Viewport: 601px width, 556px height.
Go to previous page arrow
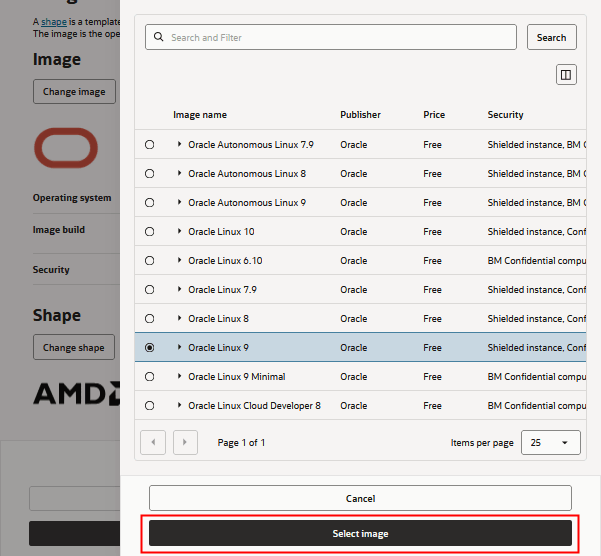[x=153, y=442]
